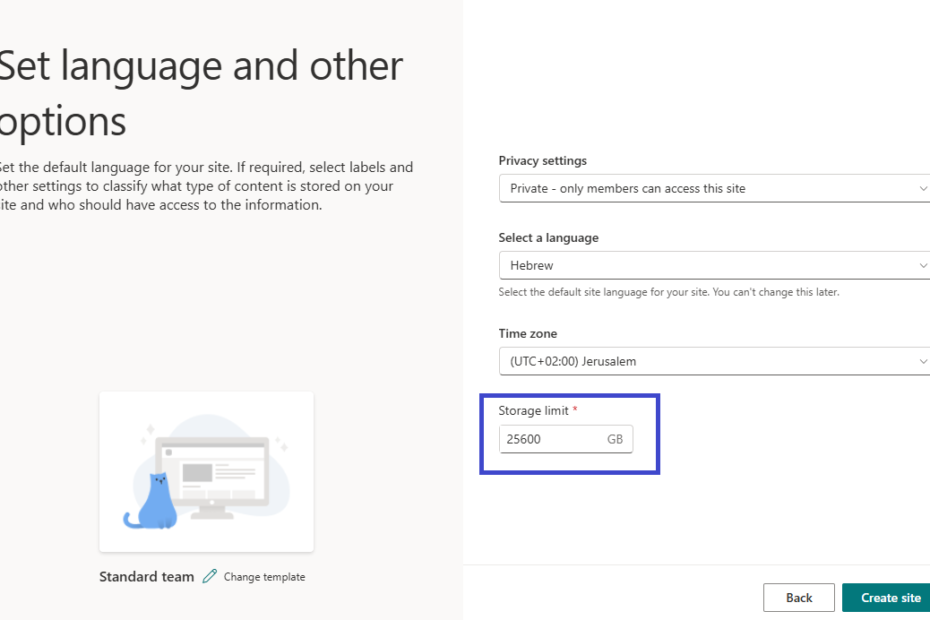Click the "Storage limit" label
The image size is (930, 620).
coord(533,411)
